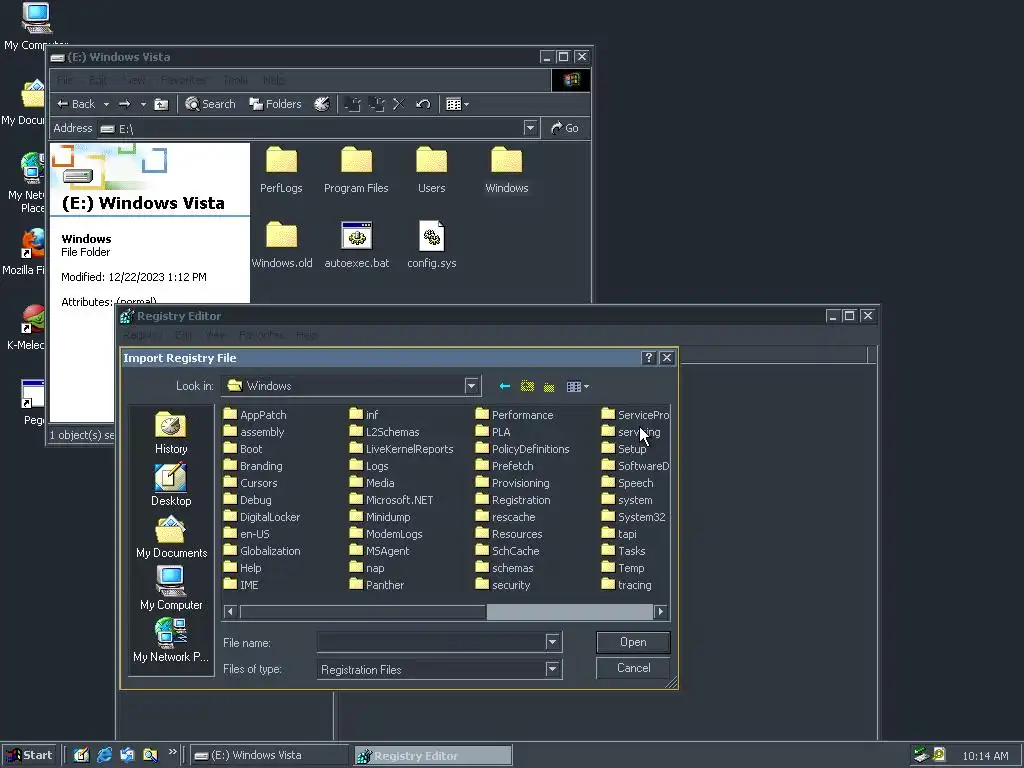This screenshot has height=768, width=1024.
Task: Click Undo icon in Explorer toolbar
Action: tap(423, 104)
